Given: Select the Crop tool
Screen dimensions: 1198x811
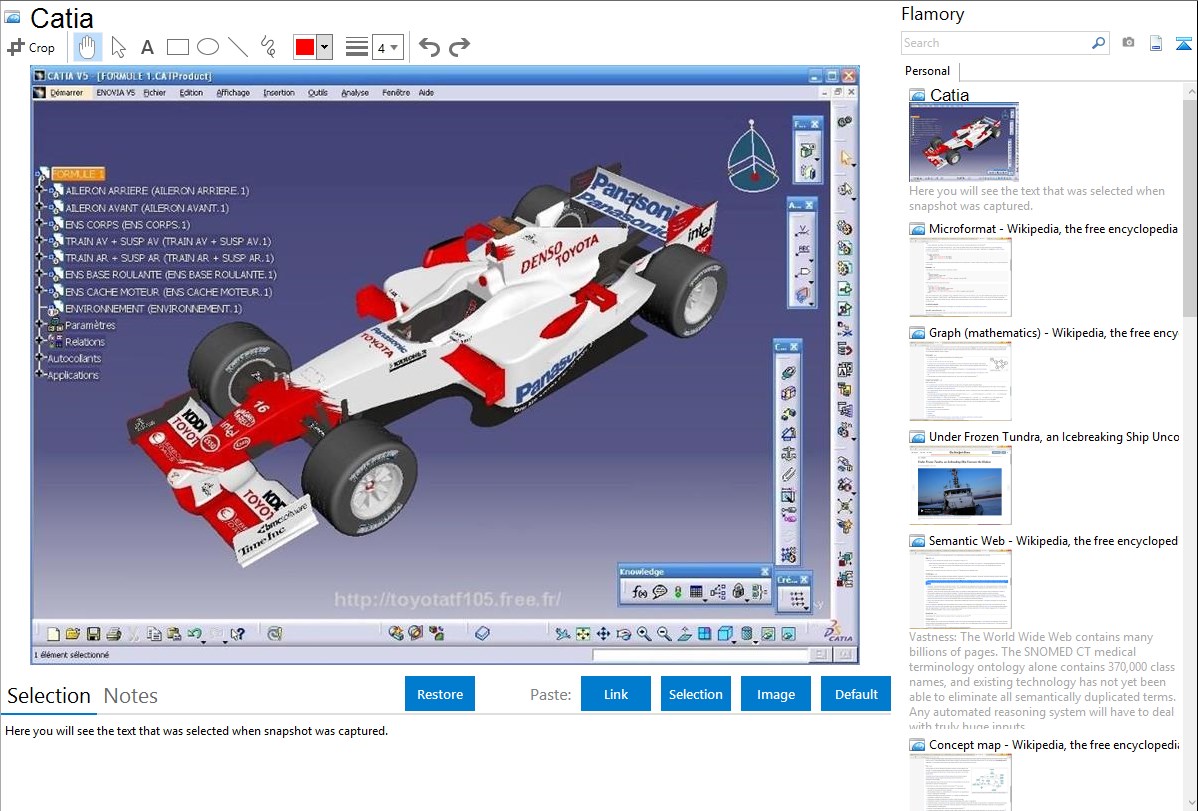Looking at the screenshot, I should point(31,47).
